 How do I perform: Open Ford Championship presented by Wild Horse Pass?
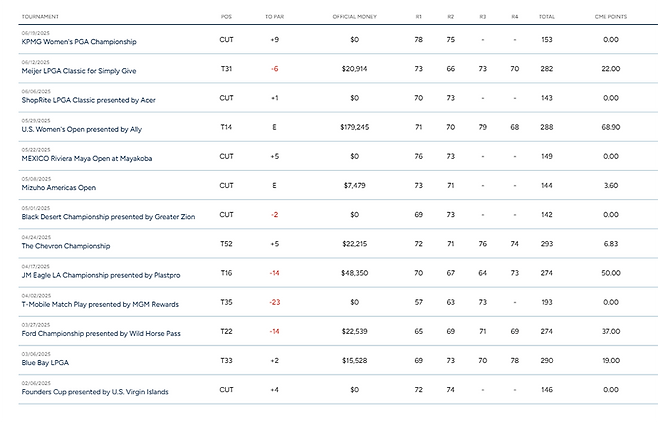113,333
